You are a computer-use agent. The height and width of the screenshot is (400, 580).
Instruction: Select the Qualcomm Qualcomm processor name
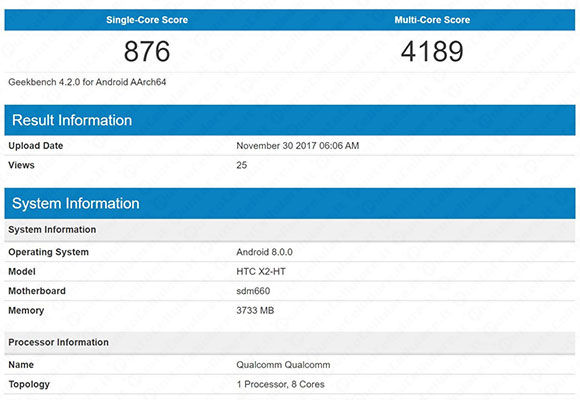(283, 365)
